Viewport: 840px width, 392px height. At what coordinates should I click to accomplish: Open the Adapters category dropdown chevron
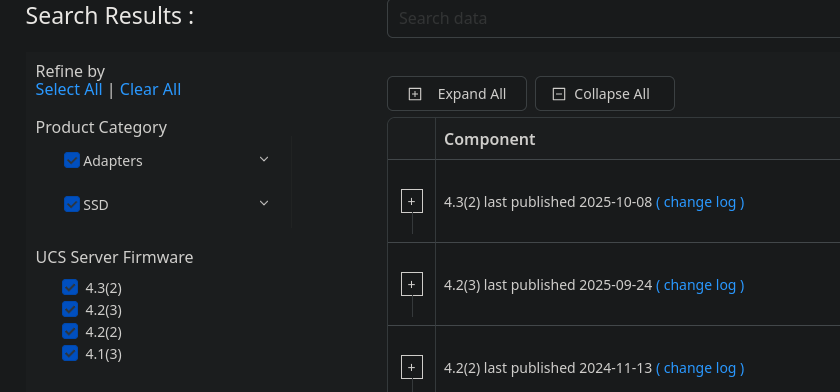tap(264, 159)
